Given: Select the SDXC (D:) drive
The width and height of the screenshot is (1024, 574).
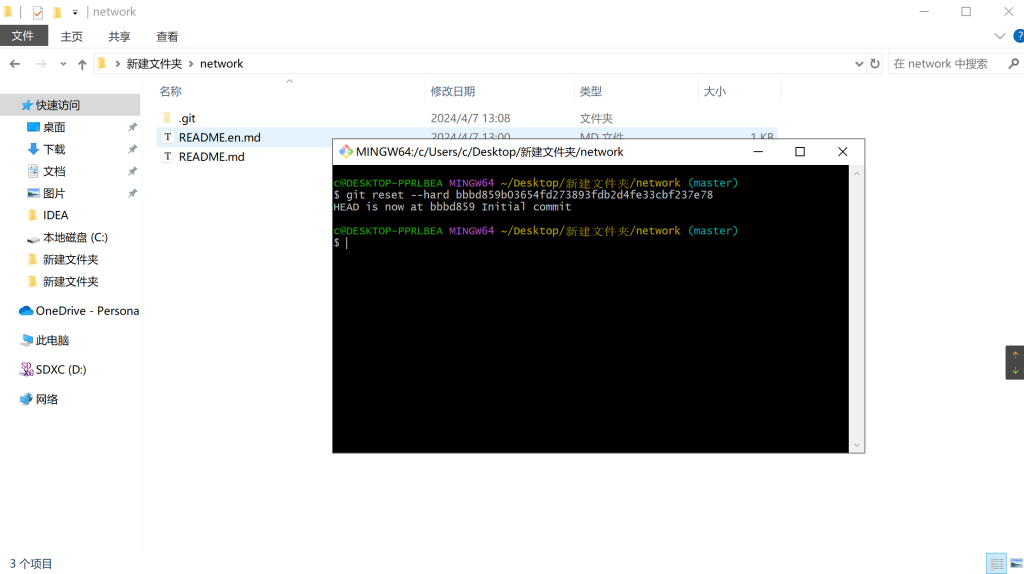Looking at the screenshot, I should click(60, 370).
